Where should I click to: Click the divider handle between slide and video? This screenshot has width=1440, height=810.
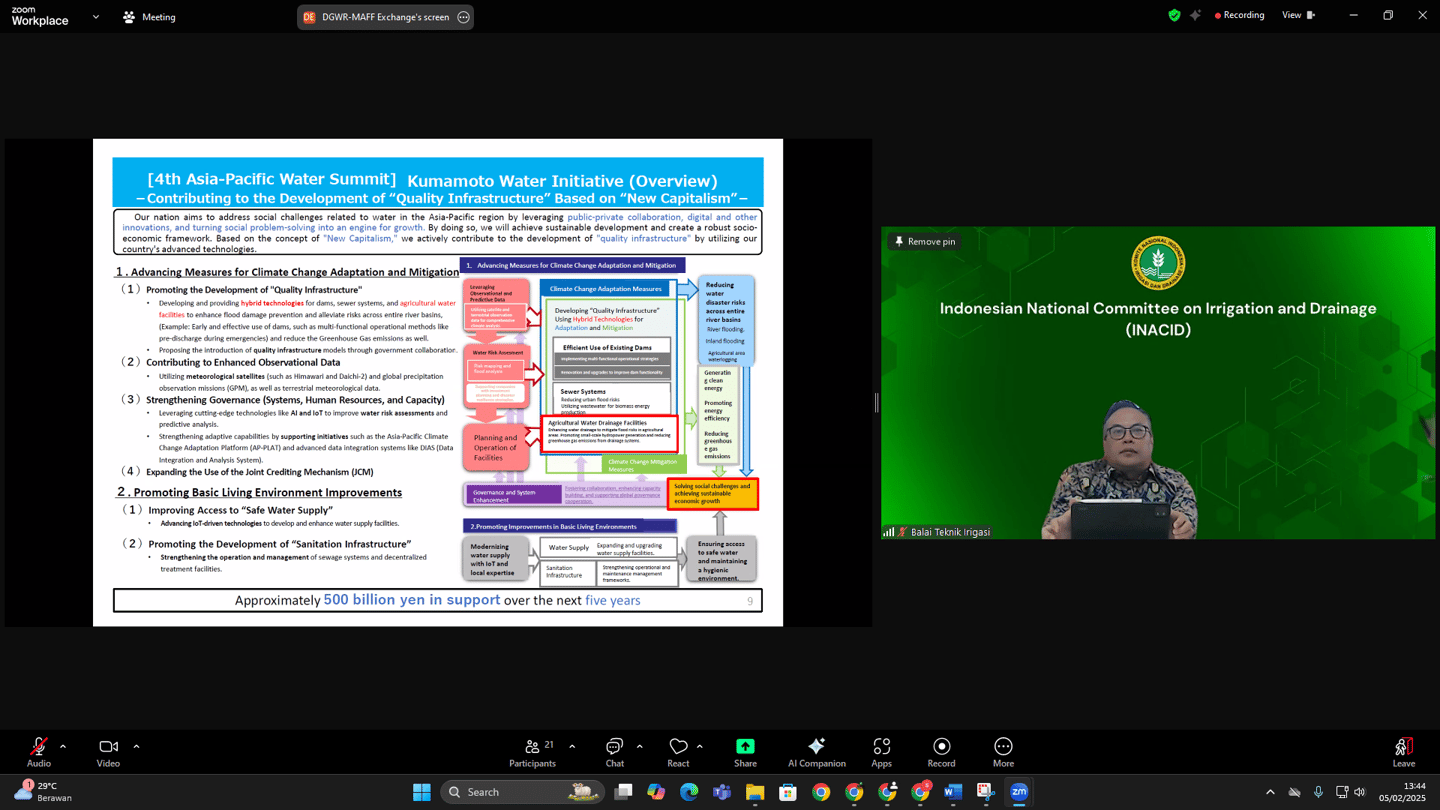[x=876, y=402]
